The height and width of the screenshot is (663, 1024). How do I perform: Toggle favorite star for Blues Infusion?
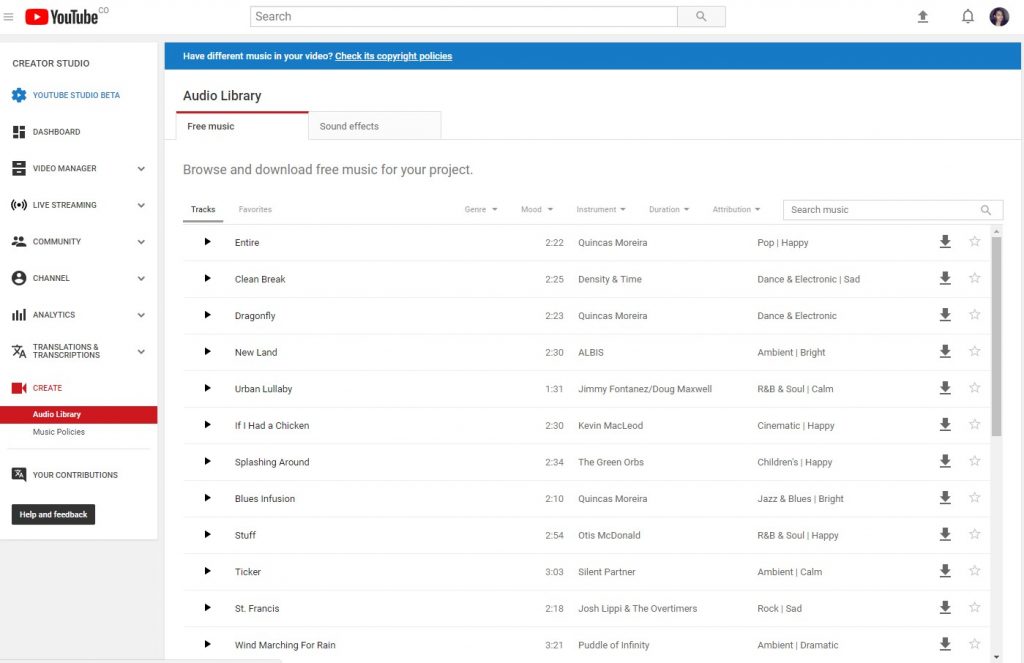(x=974, y=498)
